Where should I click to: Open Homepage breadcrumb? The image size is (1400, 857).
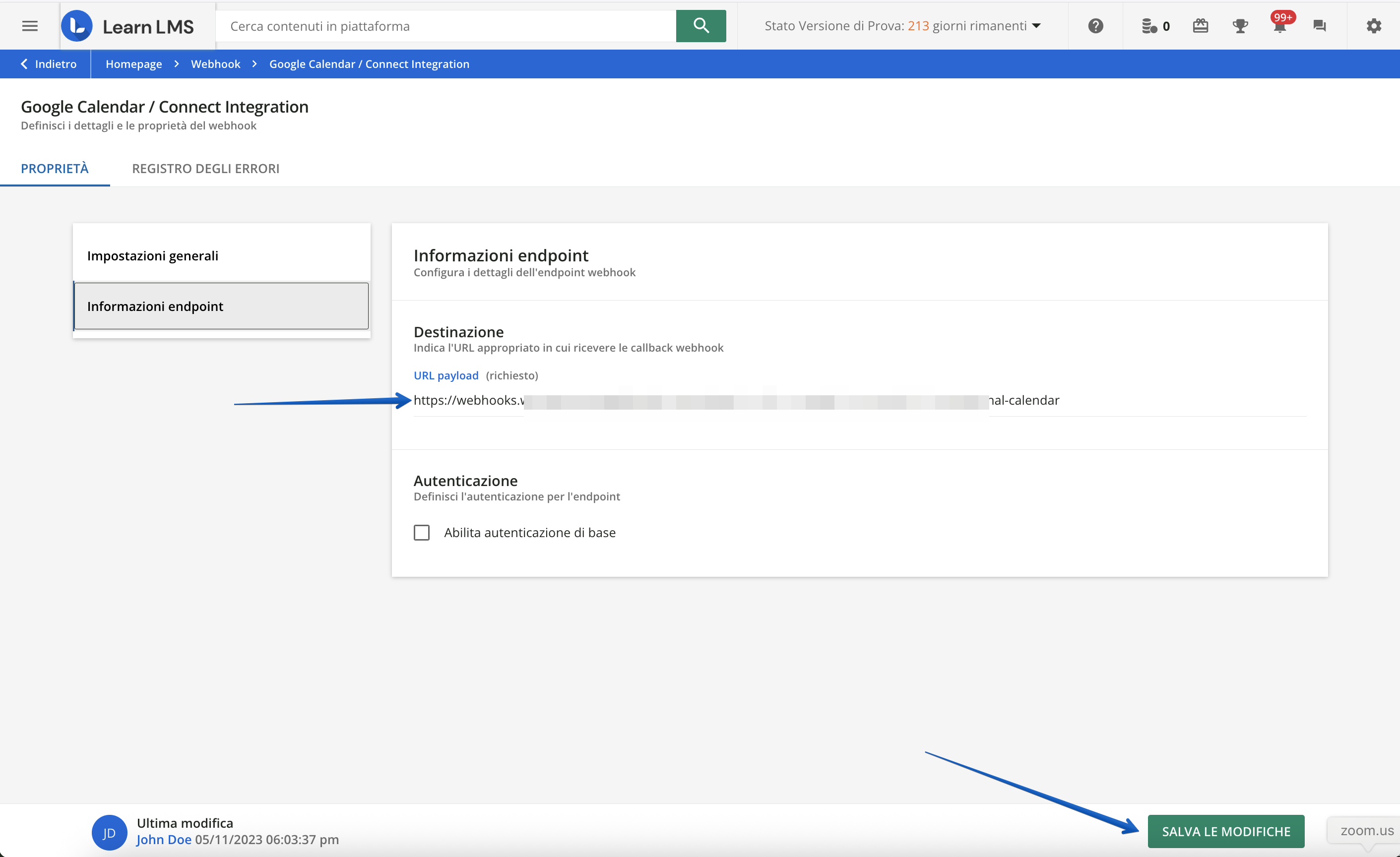[x=133, y=64]
